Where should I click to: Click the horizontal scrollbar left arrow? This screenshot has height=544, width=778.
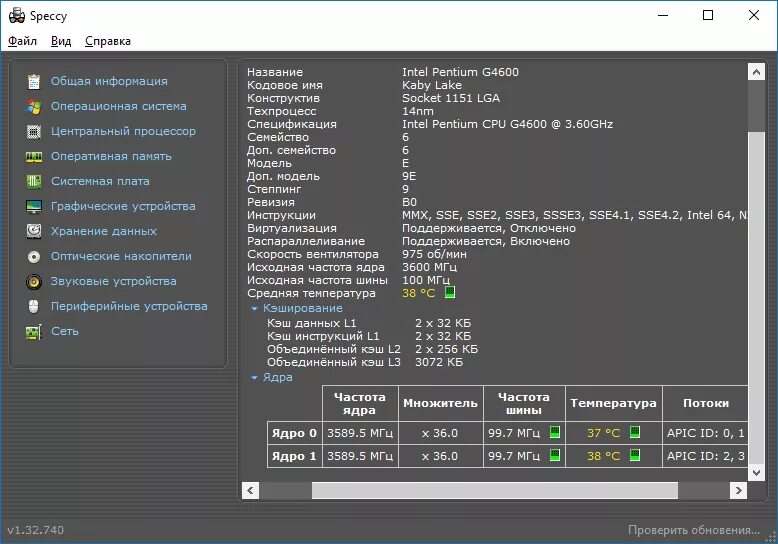pos(250,490)
